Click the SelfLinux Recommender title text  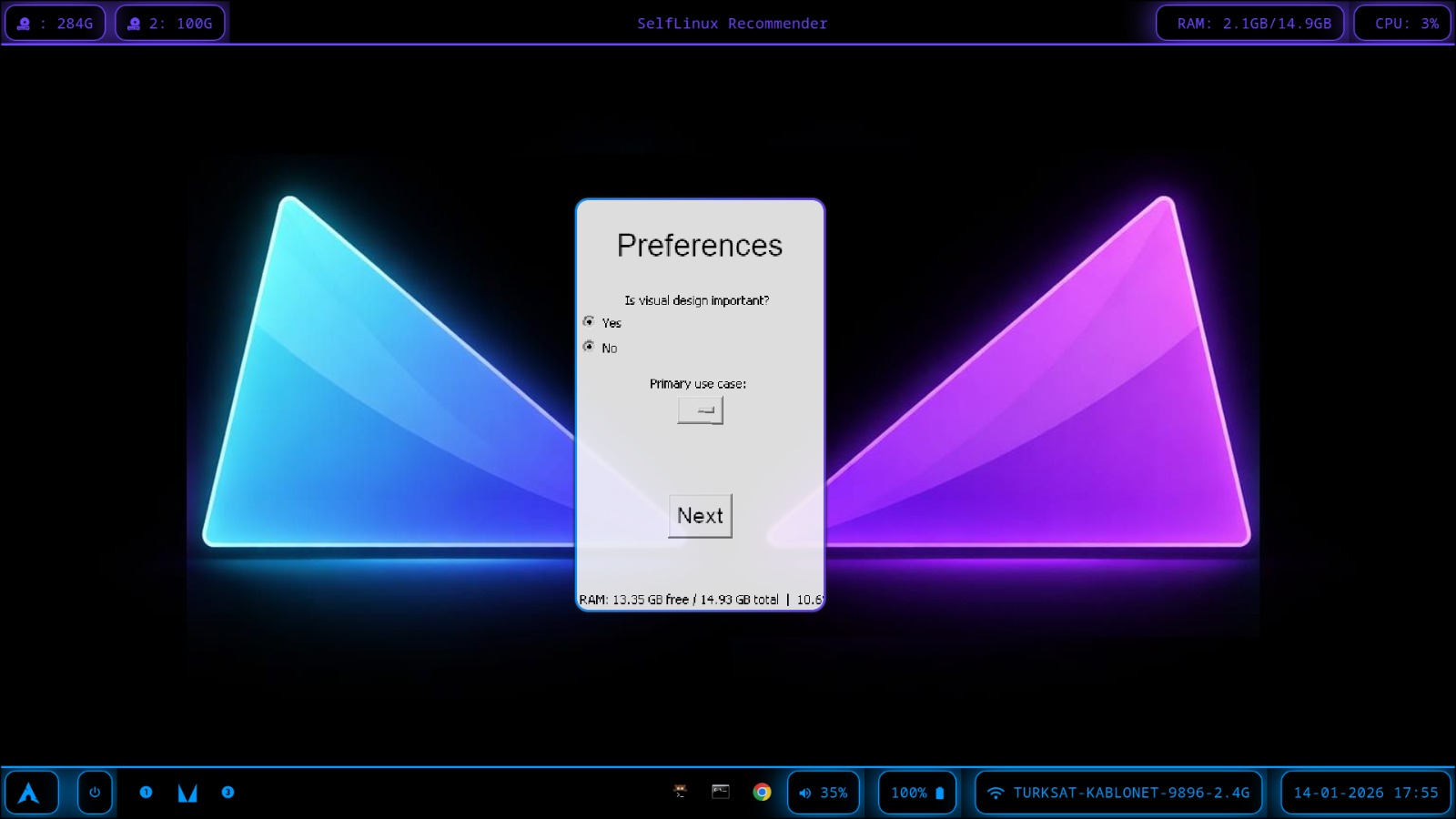coord(733,23)
